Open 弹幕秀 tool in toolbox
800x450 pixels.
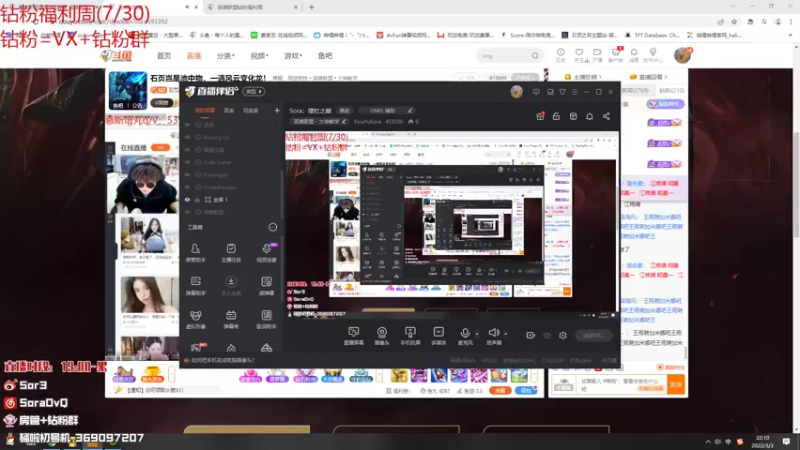coord(231,319)
